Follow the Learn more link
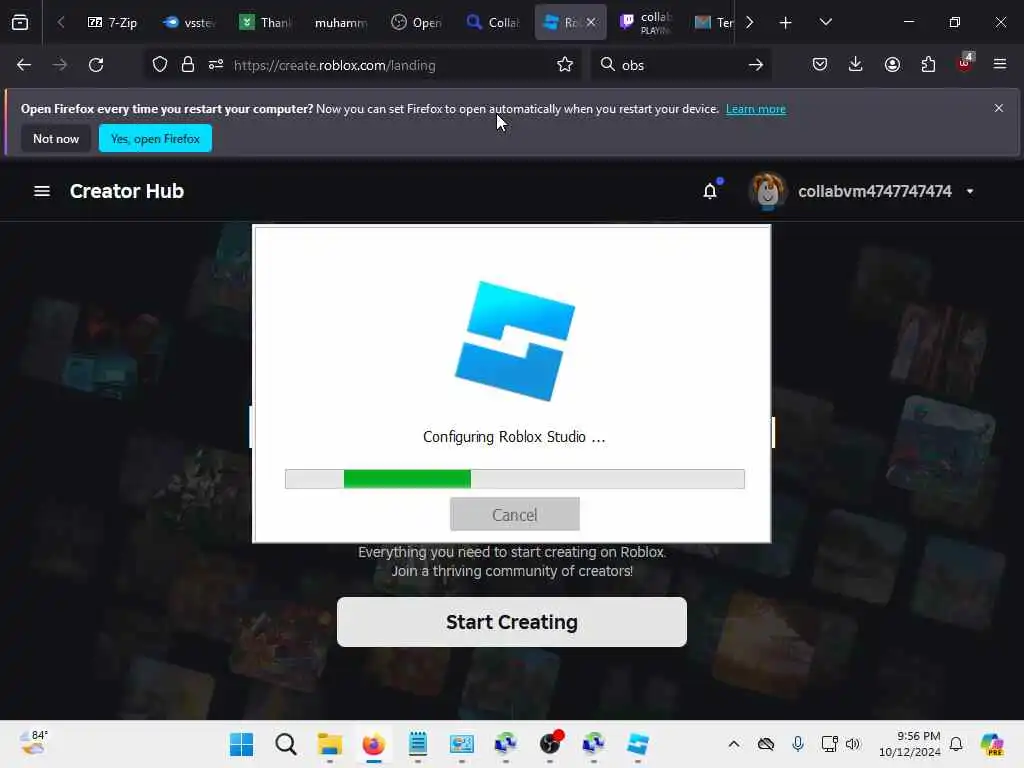 [x=756, y=109]
